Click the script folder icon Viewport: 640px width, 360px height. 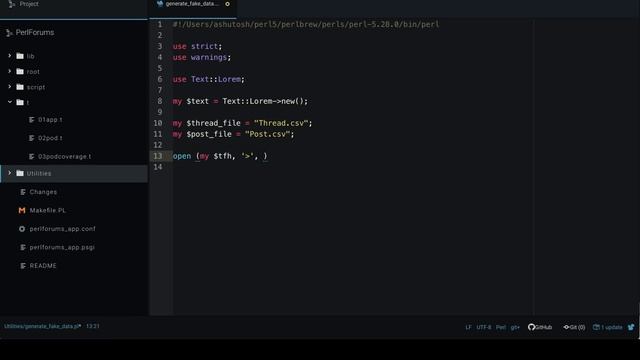click(20, 87)
